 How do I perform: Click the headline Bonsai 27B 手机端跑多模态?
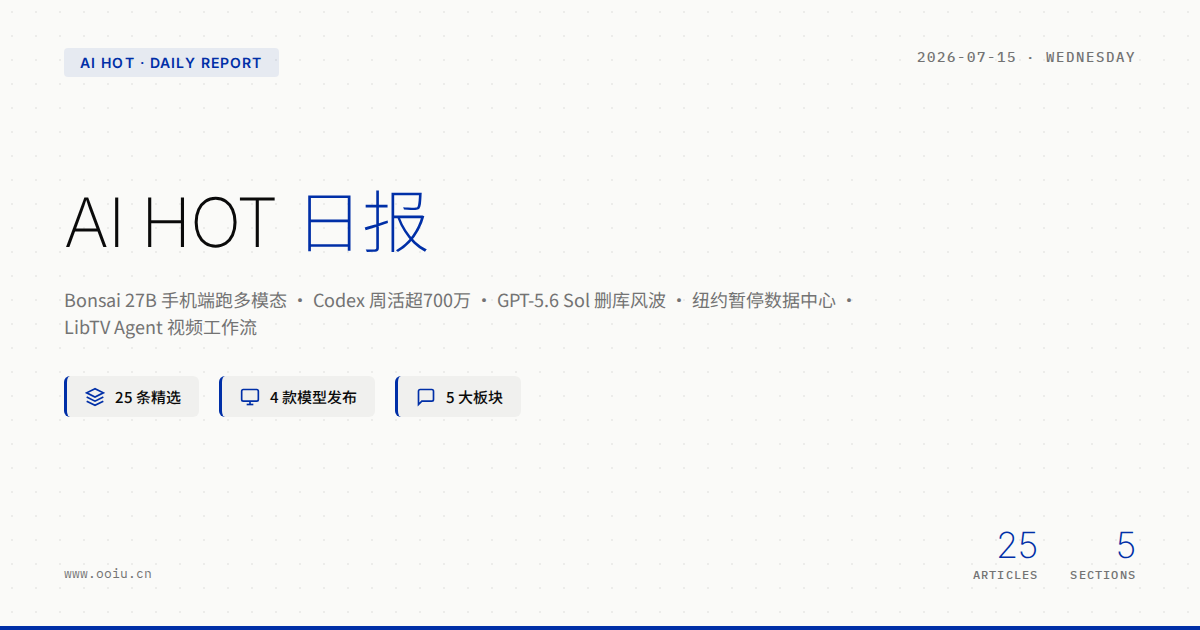tap(175, 301)
